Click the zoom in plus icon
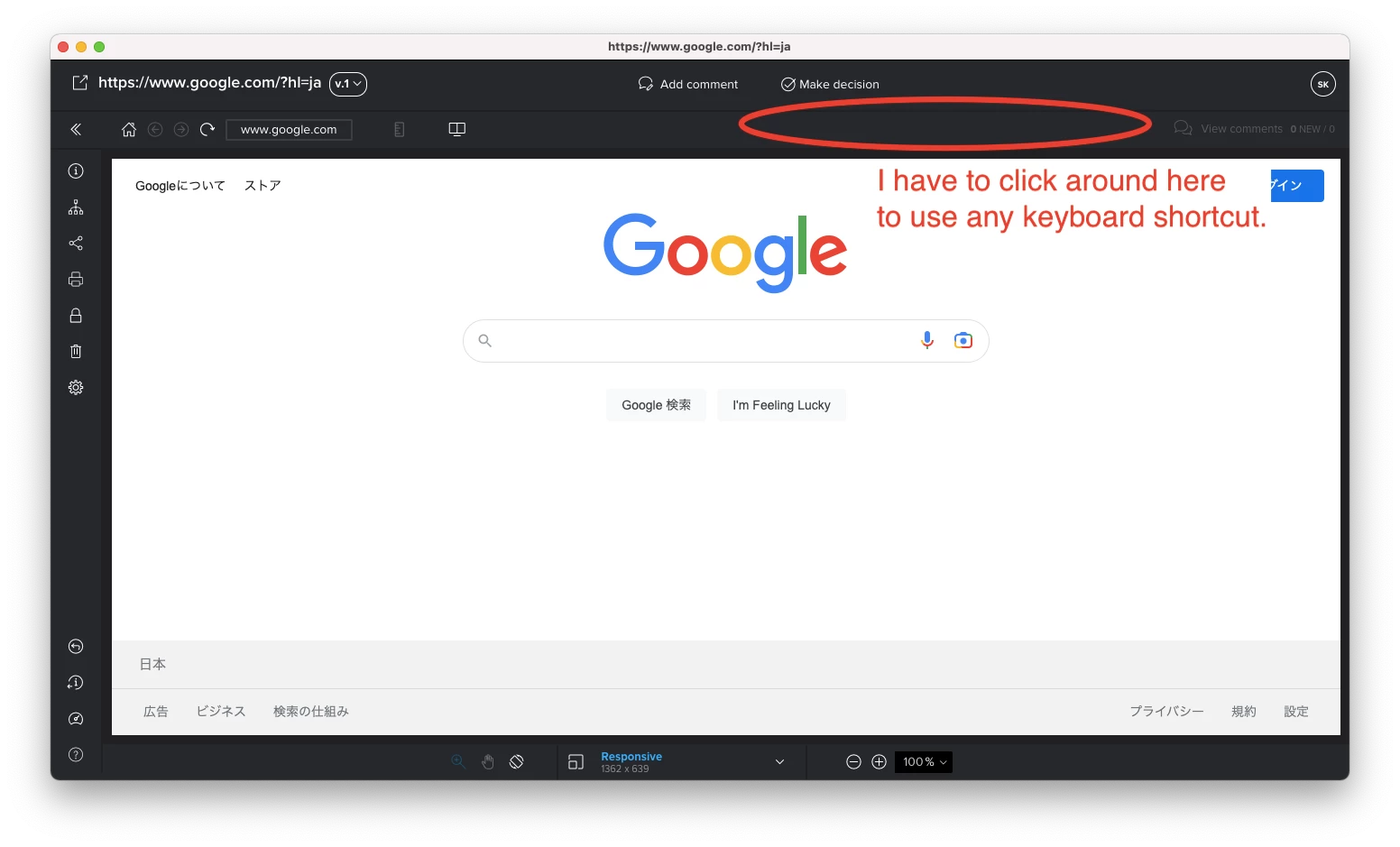Image resolution: width=1400 pixels, height=847 pixels. [879, 762]
